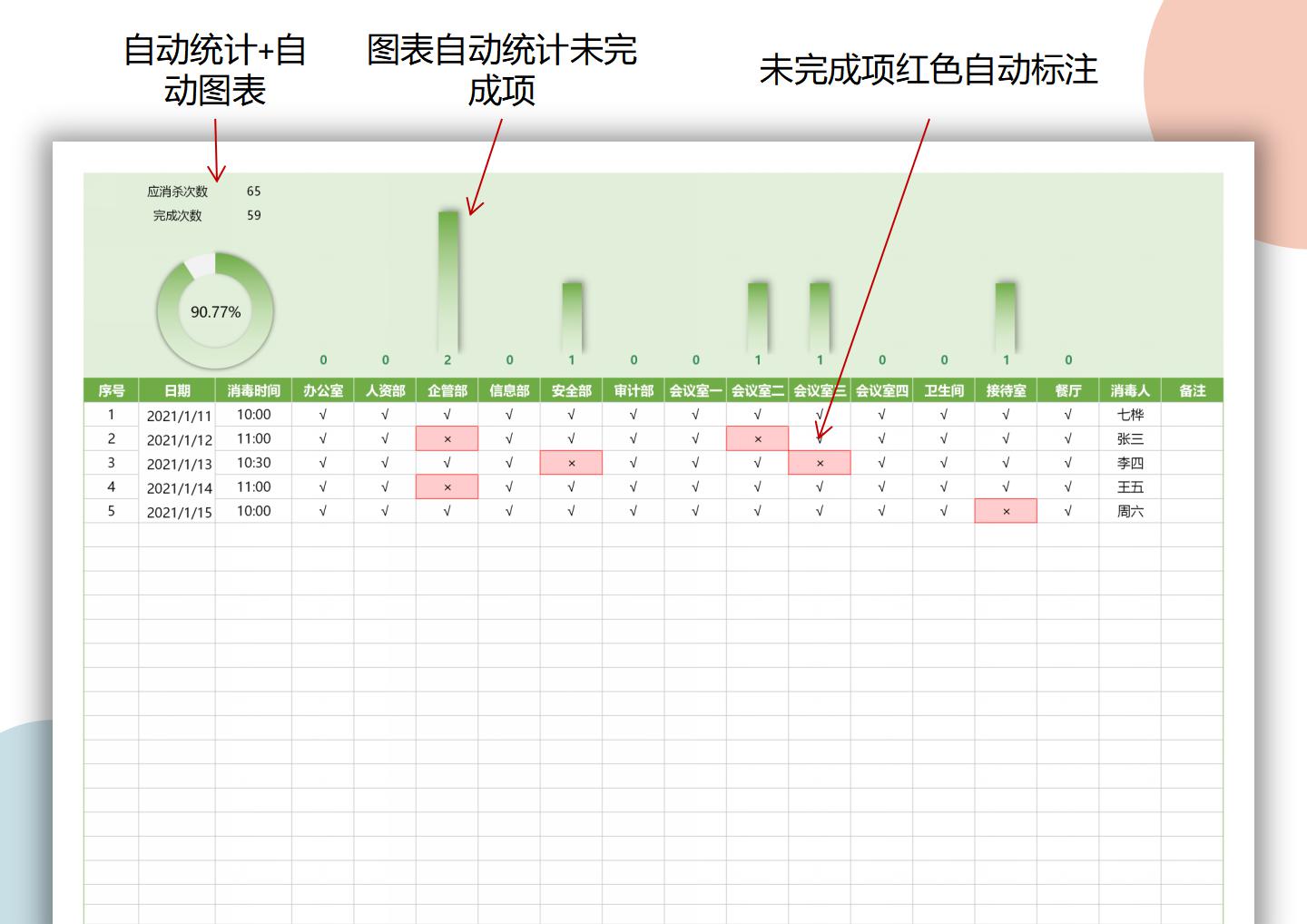Select the 会议室一 column header
The image size is (1307, 924).
pos(695,390)
